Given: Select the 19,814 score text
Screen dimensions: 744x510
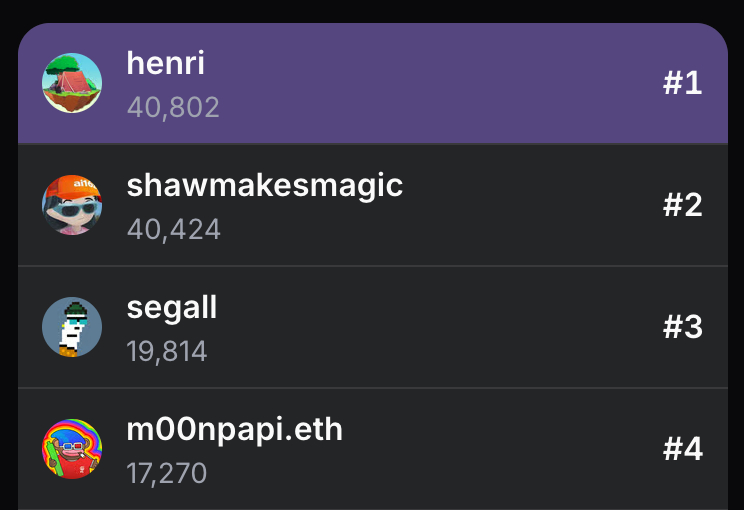Looking at the screenshot, I should (167, 351).
